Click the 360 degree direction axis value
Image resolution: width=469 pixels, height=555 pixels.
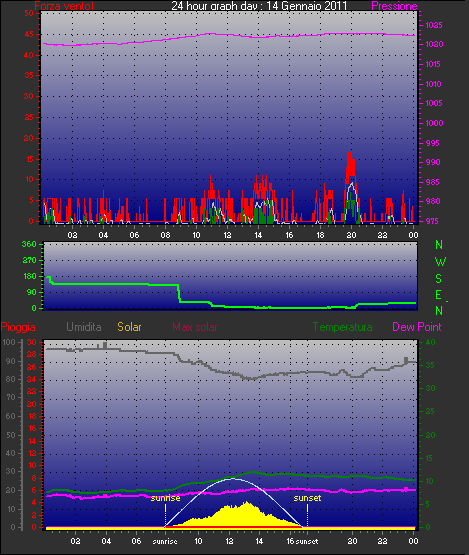(29, 244)
